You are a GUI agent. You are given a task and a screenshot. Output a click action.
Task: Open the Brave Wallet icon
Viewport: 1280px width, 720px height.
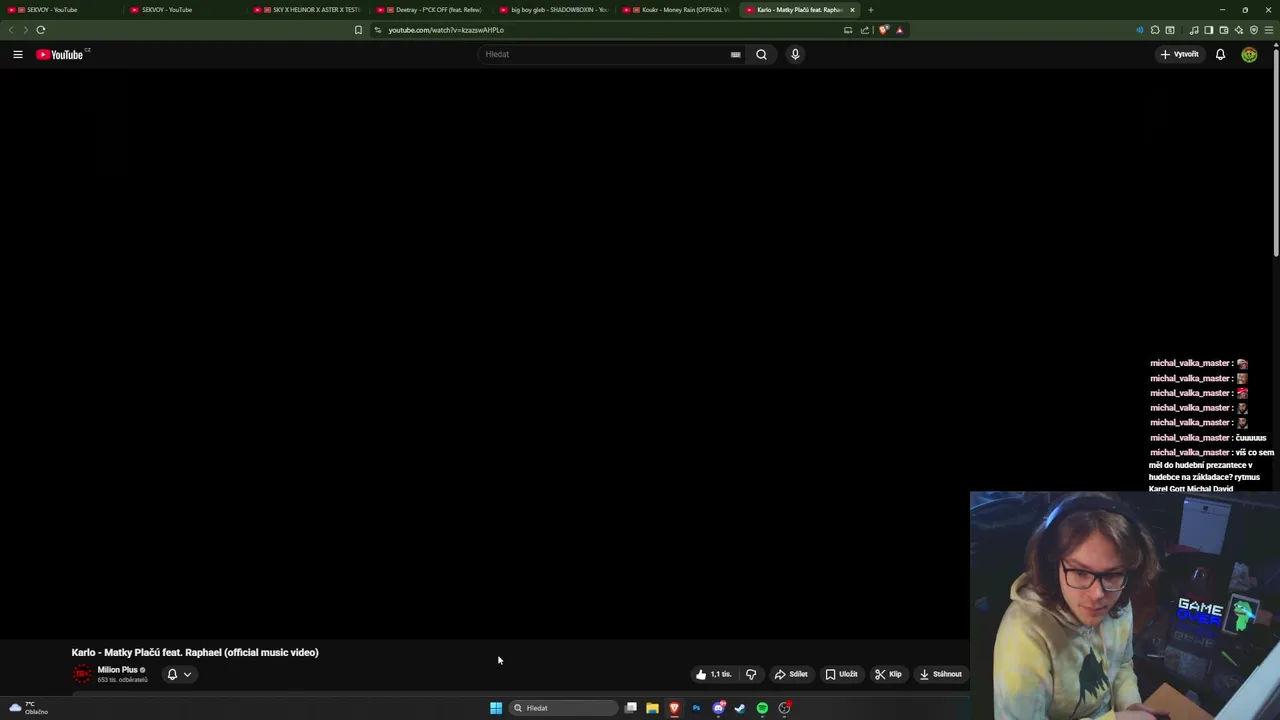point(1223,30)
